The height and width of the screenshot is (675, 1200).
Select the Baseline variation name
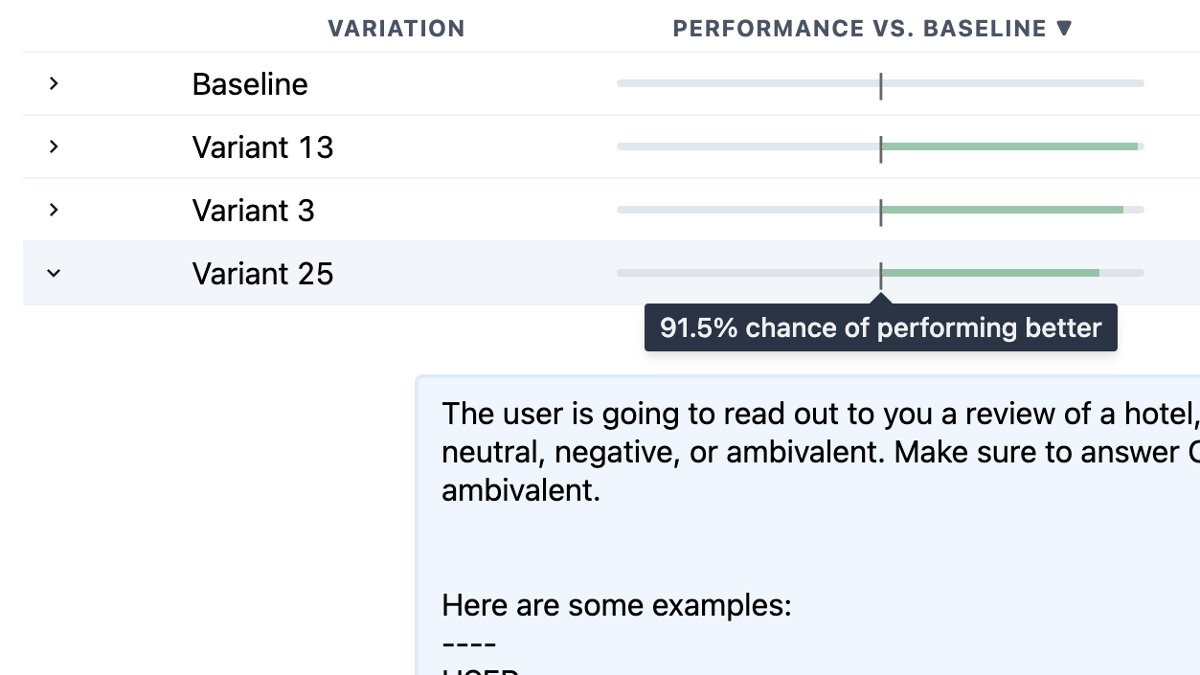tap(250, 84)
